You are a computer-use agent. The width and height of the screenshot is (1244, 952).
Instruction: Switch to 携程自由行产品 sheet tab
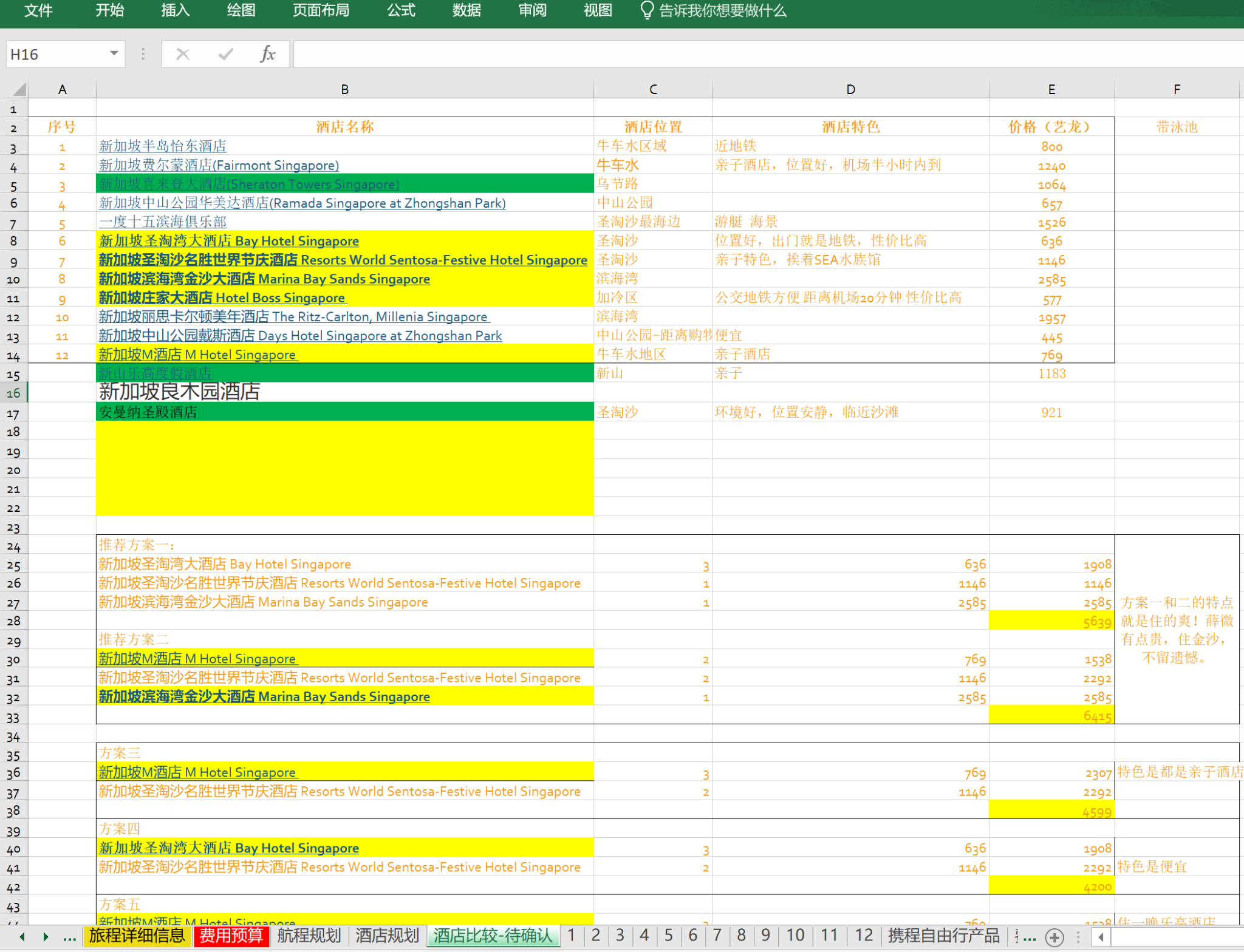(x=943, y=936)
